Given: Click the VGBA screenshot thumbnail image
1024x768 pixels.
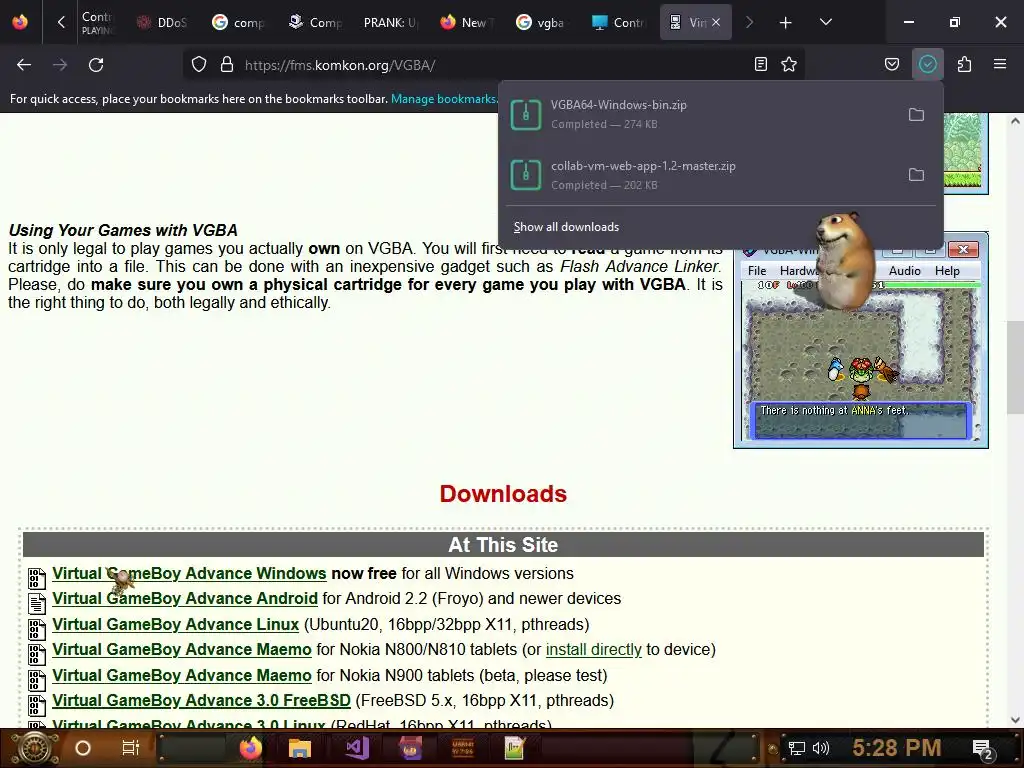Looking at the screenshot, I should coord(861,340).
